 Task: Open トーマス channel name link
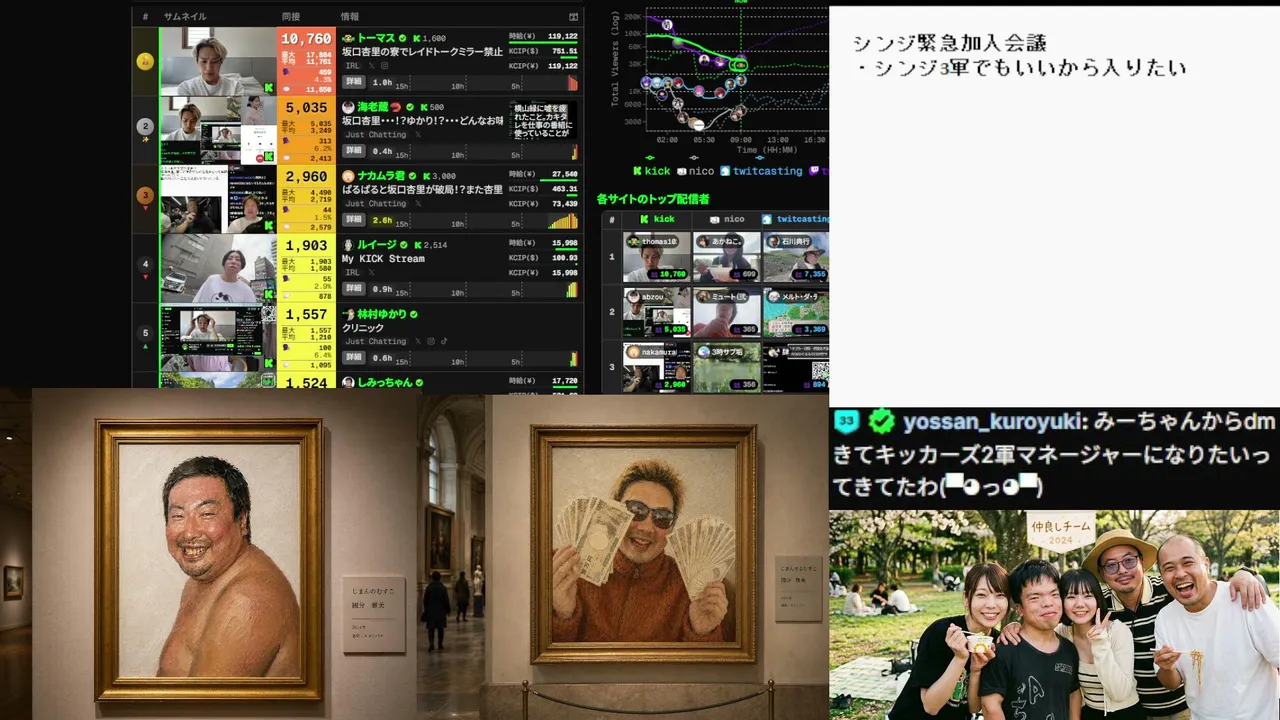coord(376,38)
